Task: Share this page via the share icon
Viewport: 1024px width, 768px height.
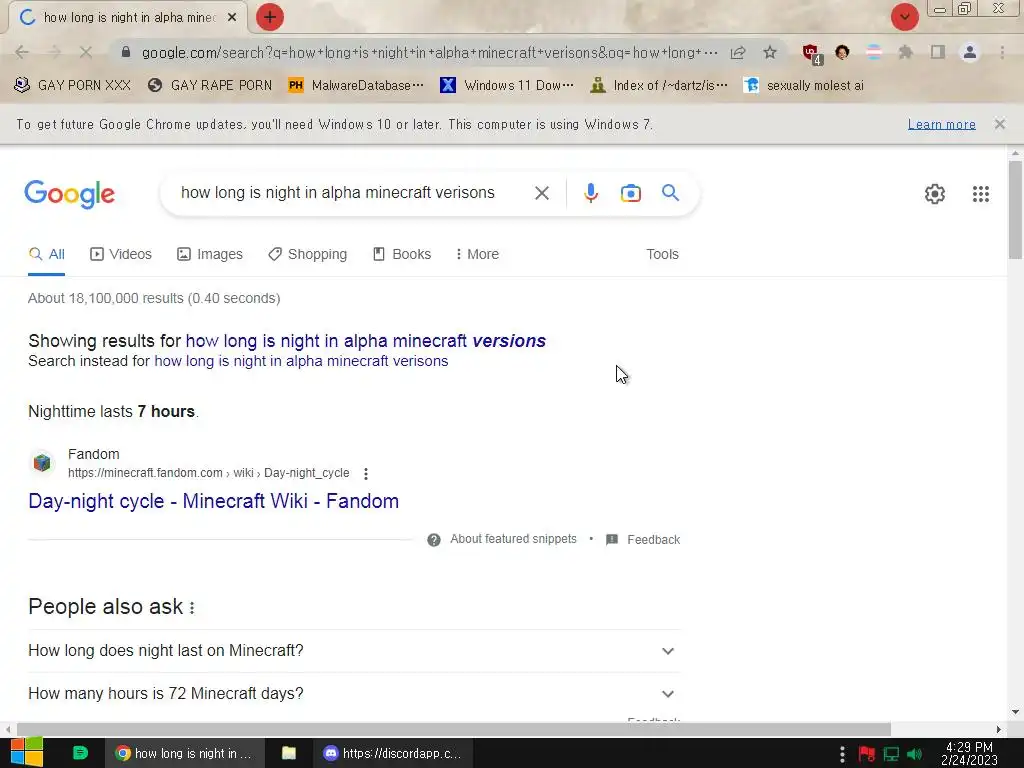Action: (x=738, y=52)
